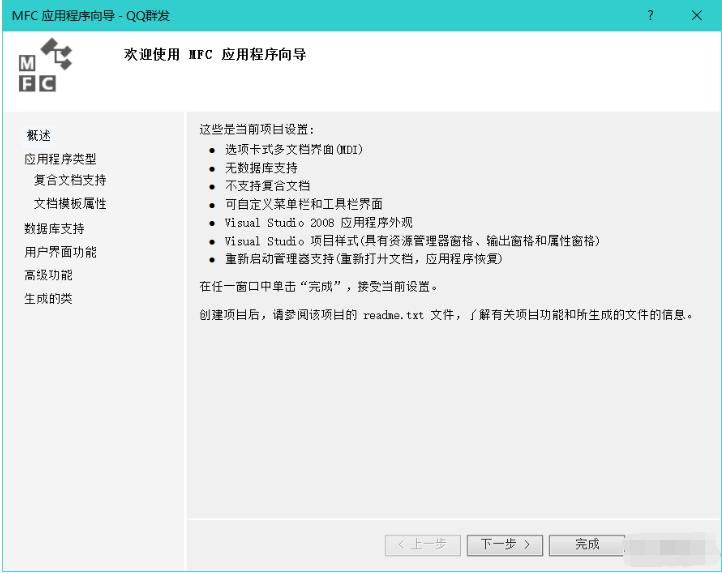Viewport: 722px width, 574px height.
Task: Go to 数据库支持 page
Action: click(x=54, y=228)
